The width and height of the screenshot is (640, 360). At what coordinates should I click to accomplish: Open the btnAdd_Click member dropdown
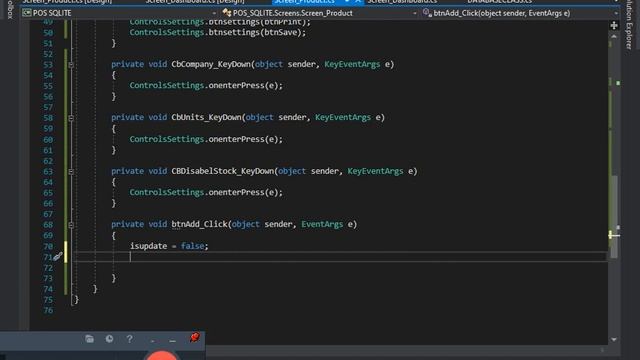pyautogui.click(x=520, y=13)
